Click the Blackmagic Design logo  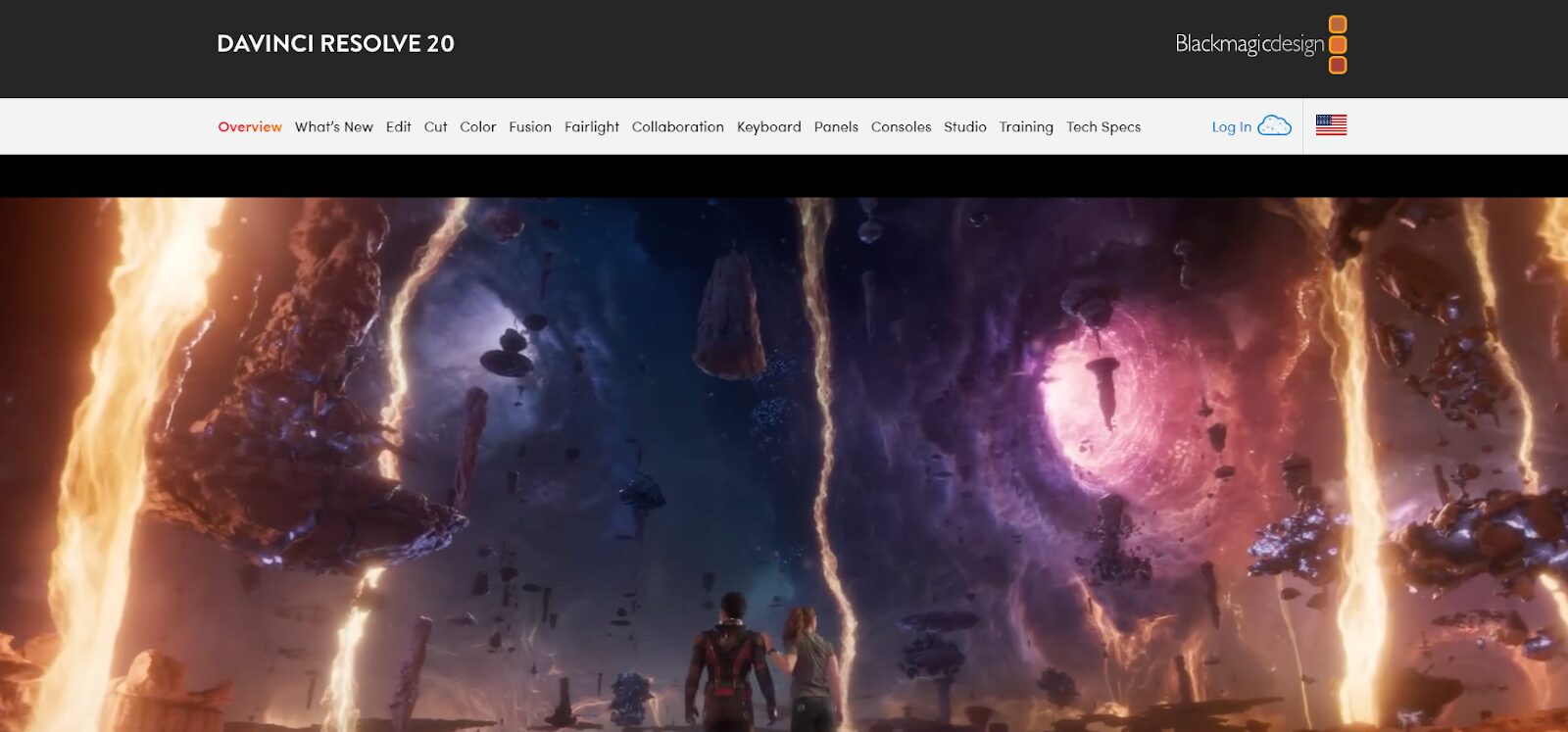click(x=1260, y=44)
